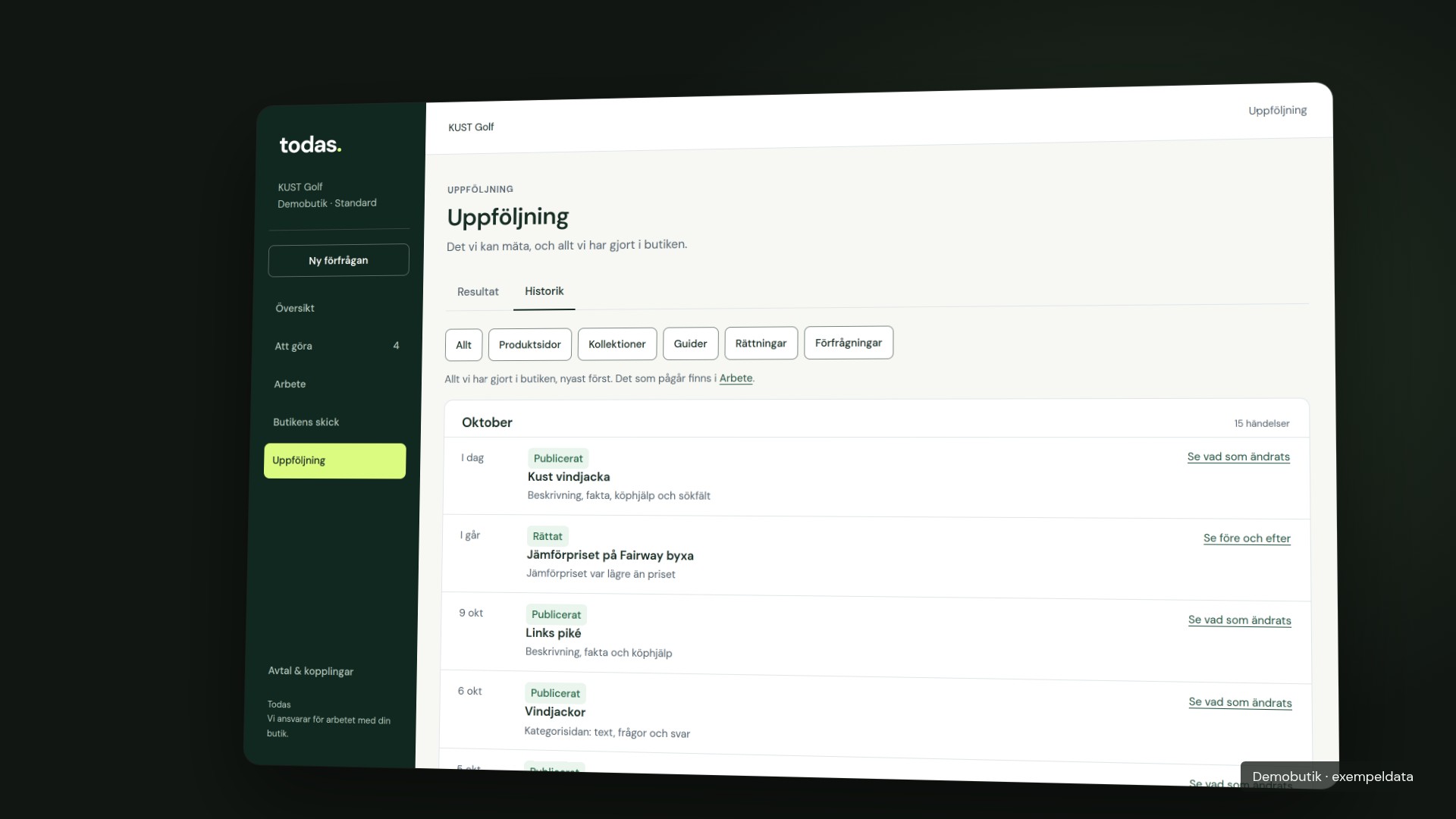
Task: Click the 9 okt date label
Action: (470, 613)
